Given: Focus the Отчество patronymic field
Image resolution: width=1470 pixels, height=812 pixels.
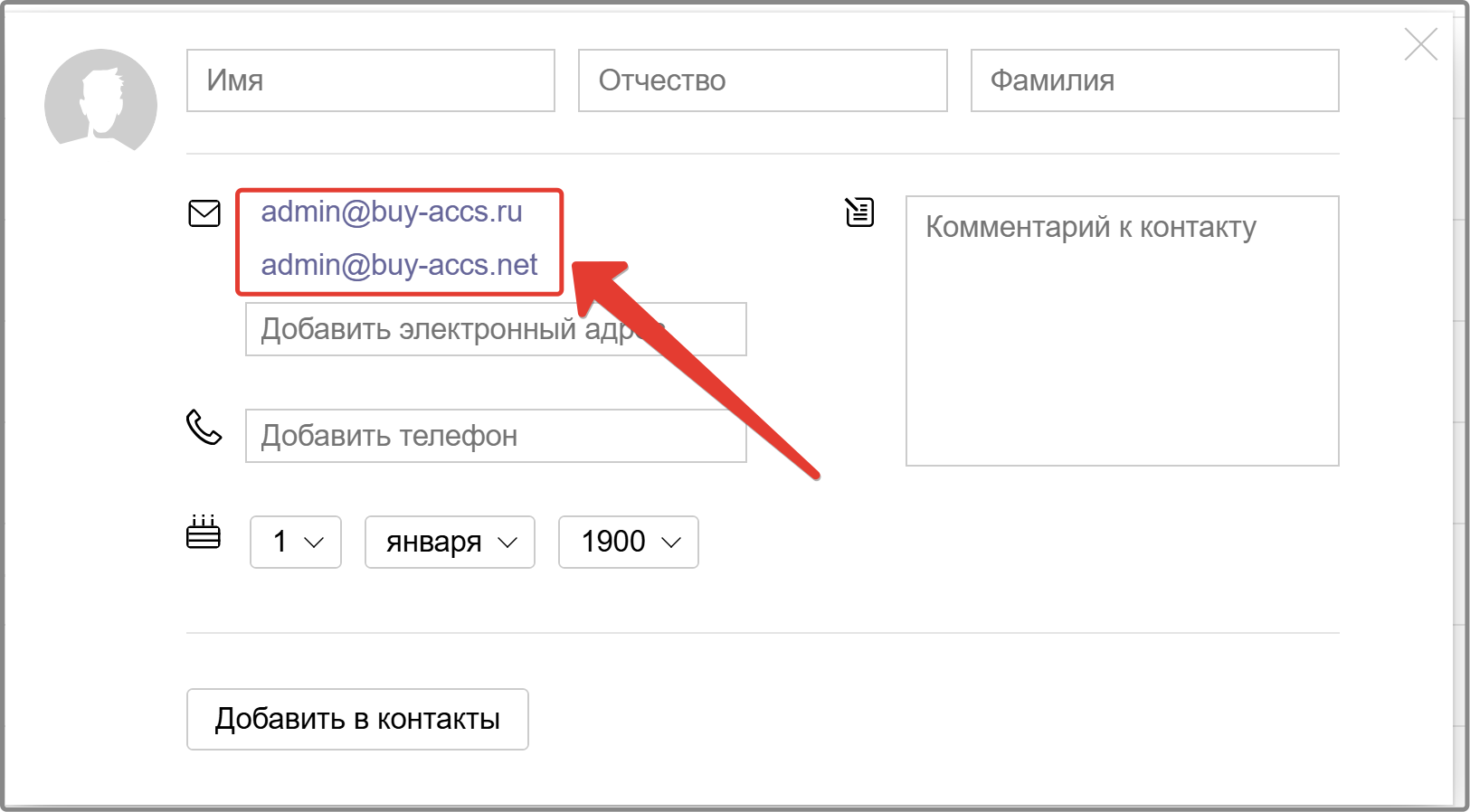Looking at the screenshot, I should [763, 80].
